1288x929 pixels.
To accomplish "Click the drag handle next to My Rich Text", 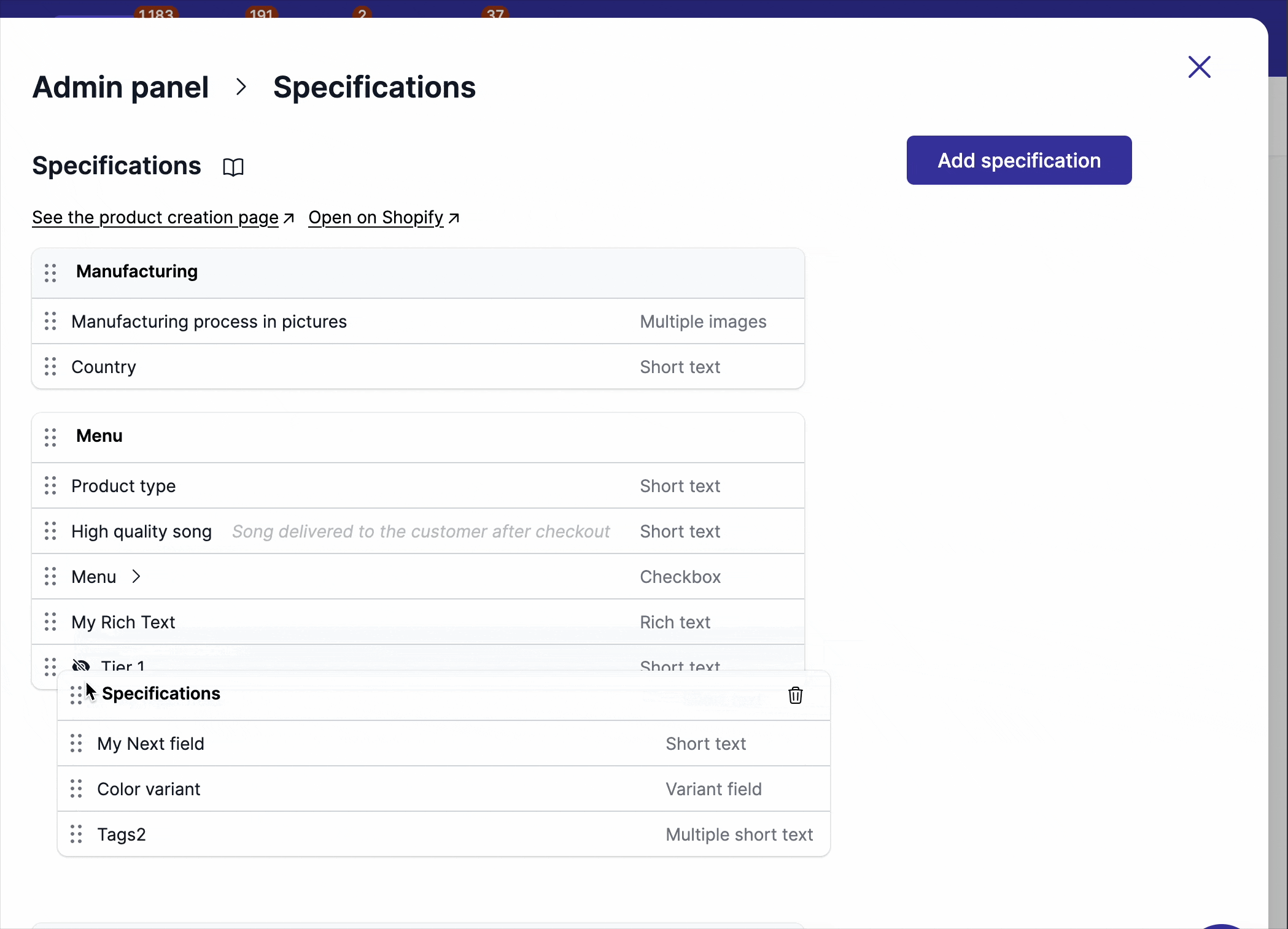I will pos(50,622).
